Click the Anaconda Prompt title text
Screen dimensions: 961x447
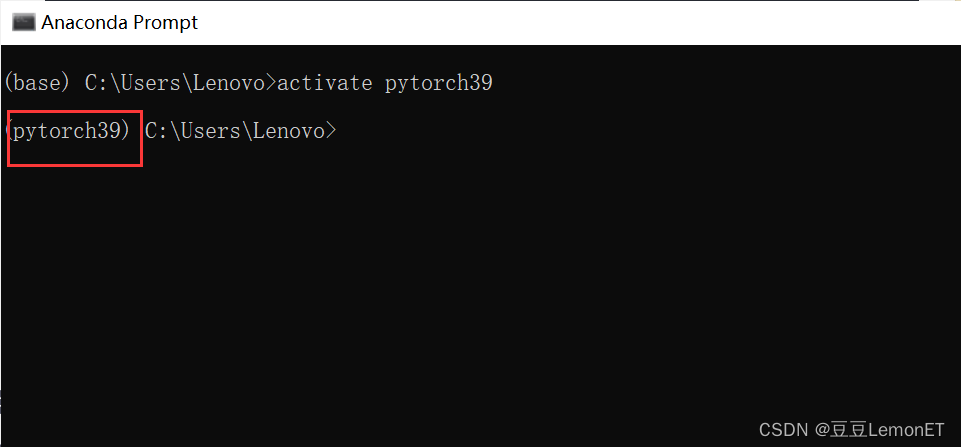click(120, 23)
